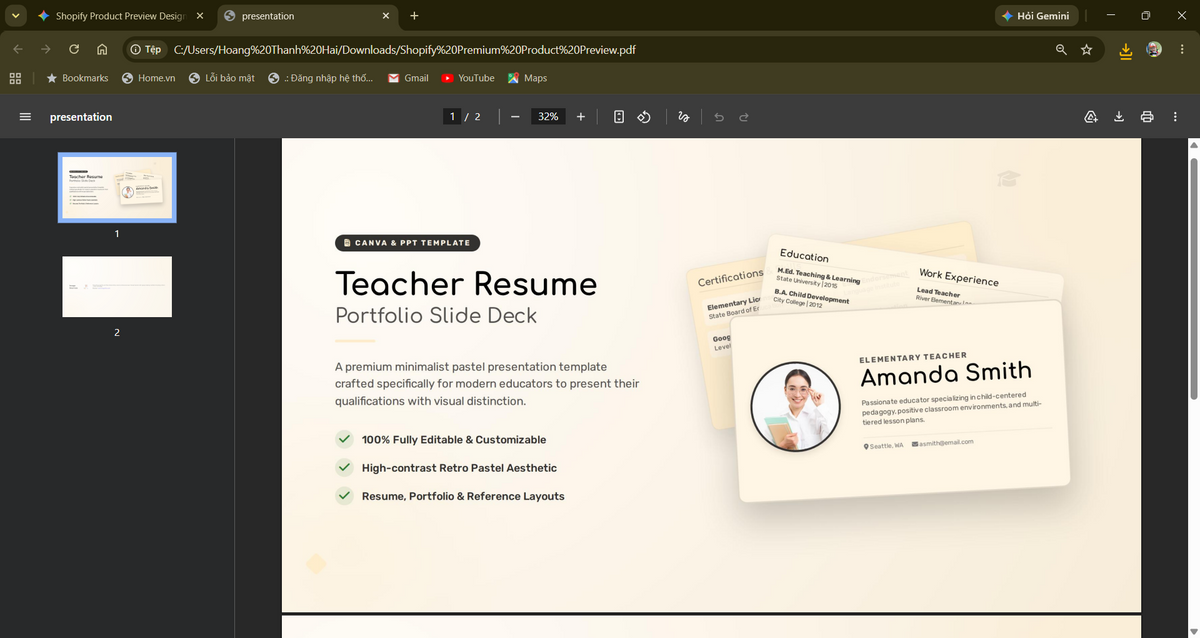
Task: Click the CANVA & PPT TEMPLATE badge
Action: click(407, 243)
